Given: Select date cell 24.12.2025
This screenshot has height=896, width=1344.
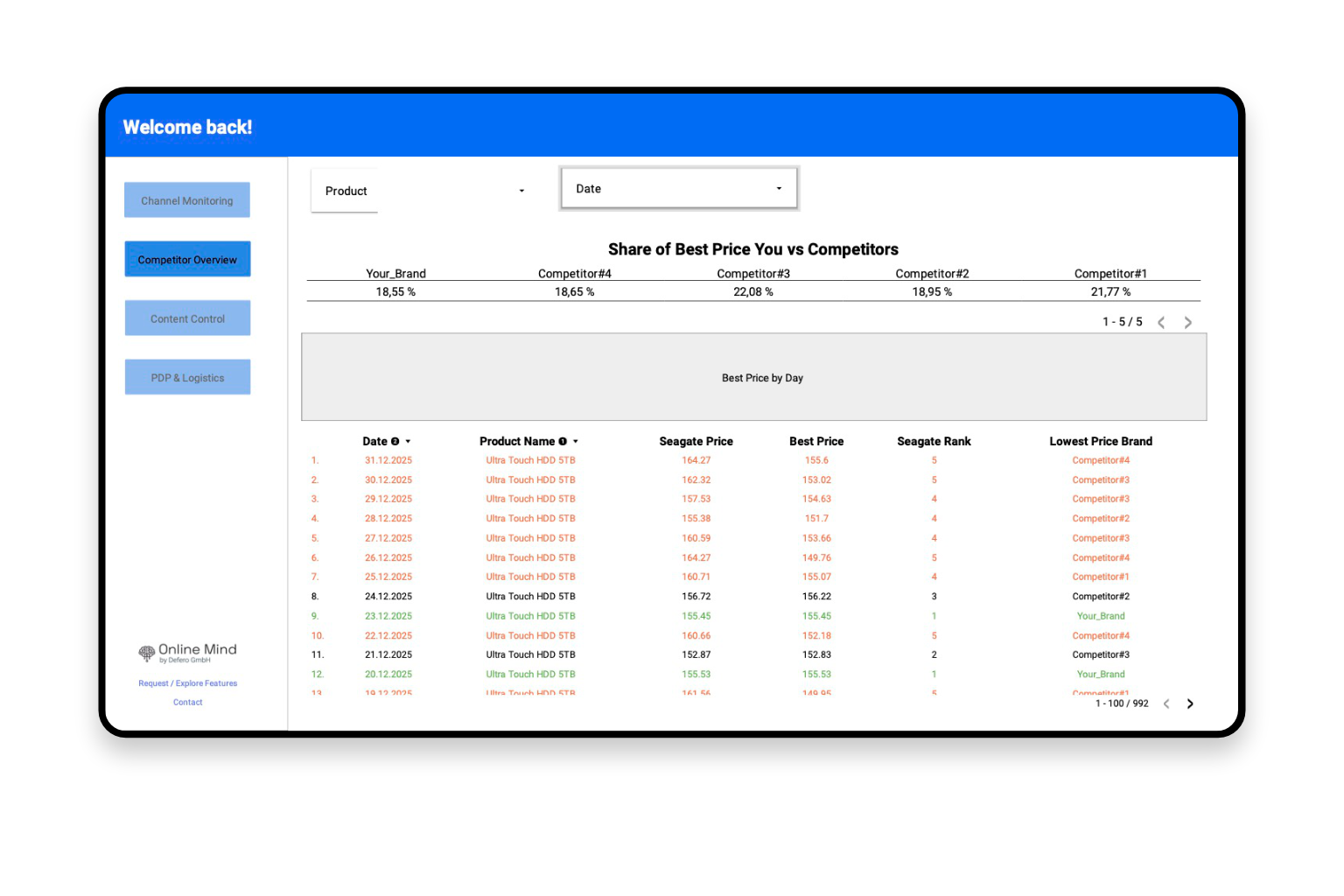Looking at the screenshot, I should (x=388, y=597).
